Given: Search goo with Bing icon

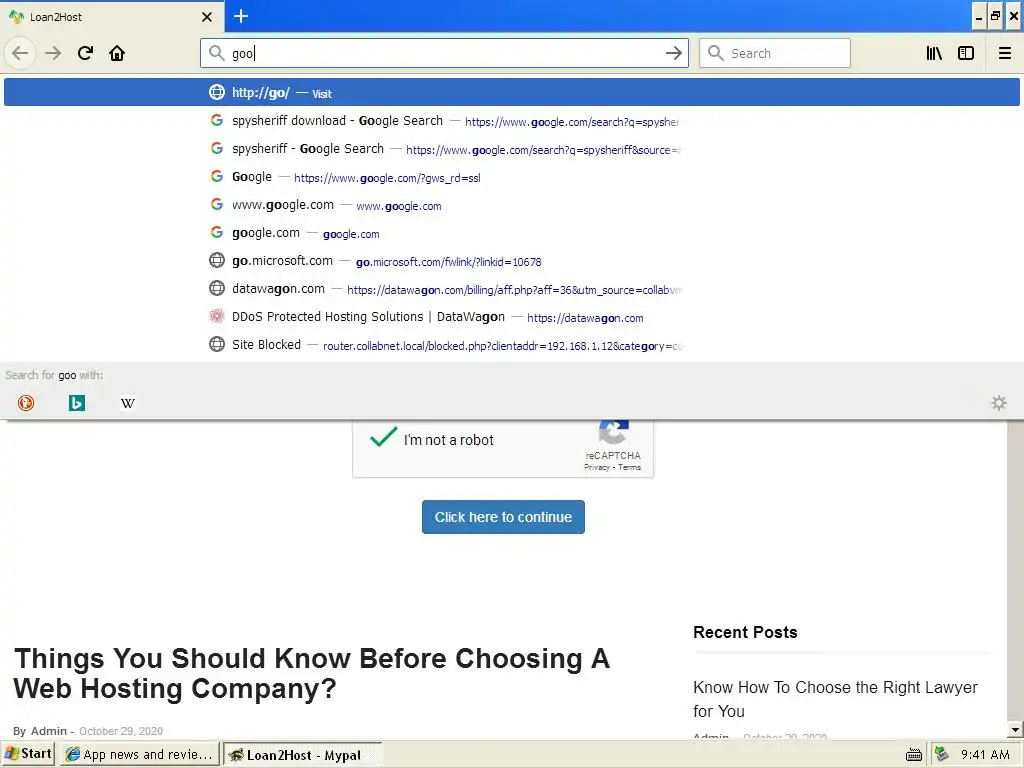Looking at the screenshot, I should (77, 403).
